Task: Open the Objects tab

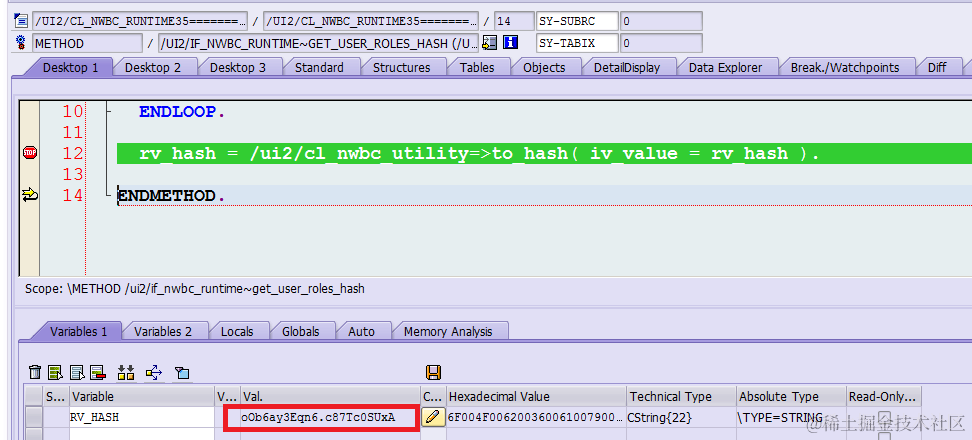Action: click(x=544, y=68)
